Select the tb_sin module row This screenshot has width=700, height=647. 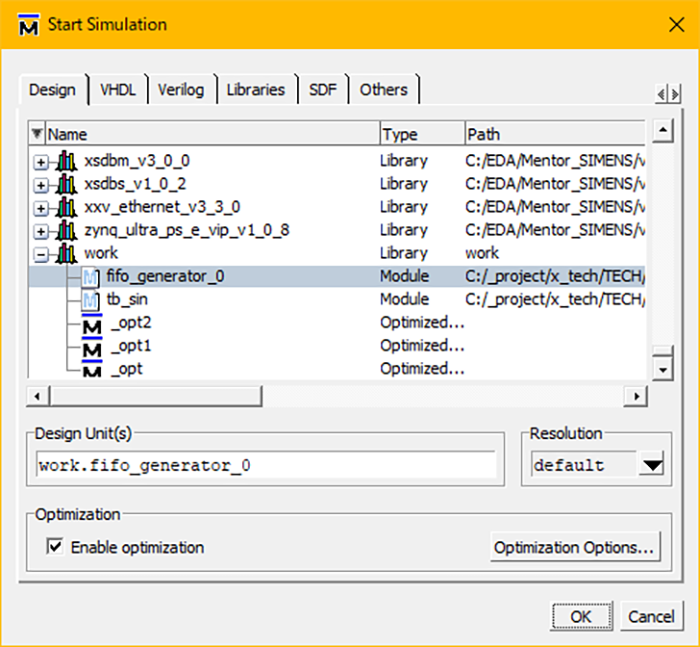(337, 300)
